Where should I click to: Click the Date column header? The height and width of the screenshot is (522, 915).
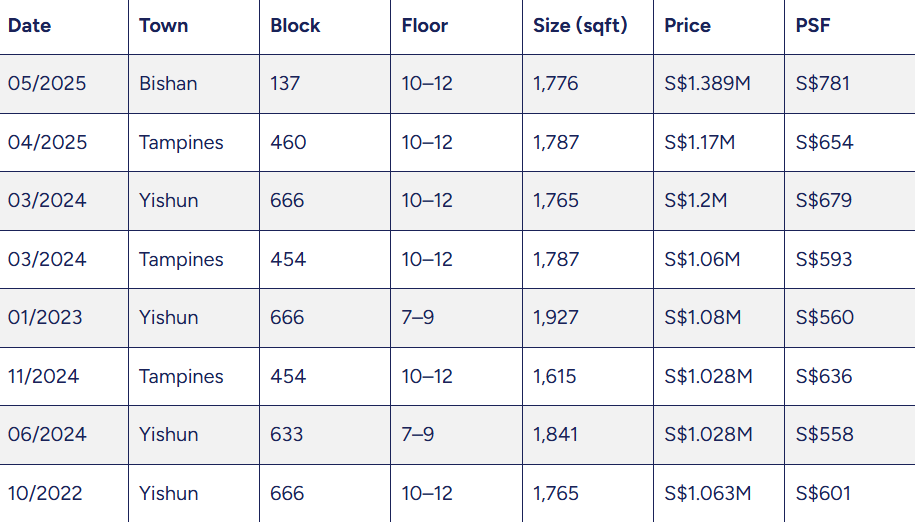(30, 26)
